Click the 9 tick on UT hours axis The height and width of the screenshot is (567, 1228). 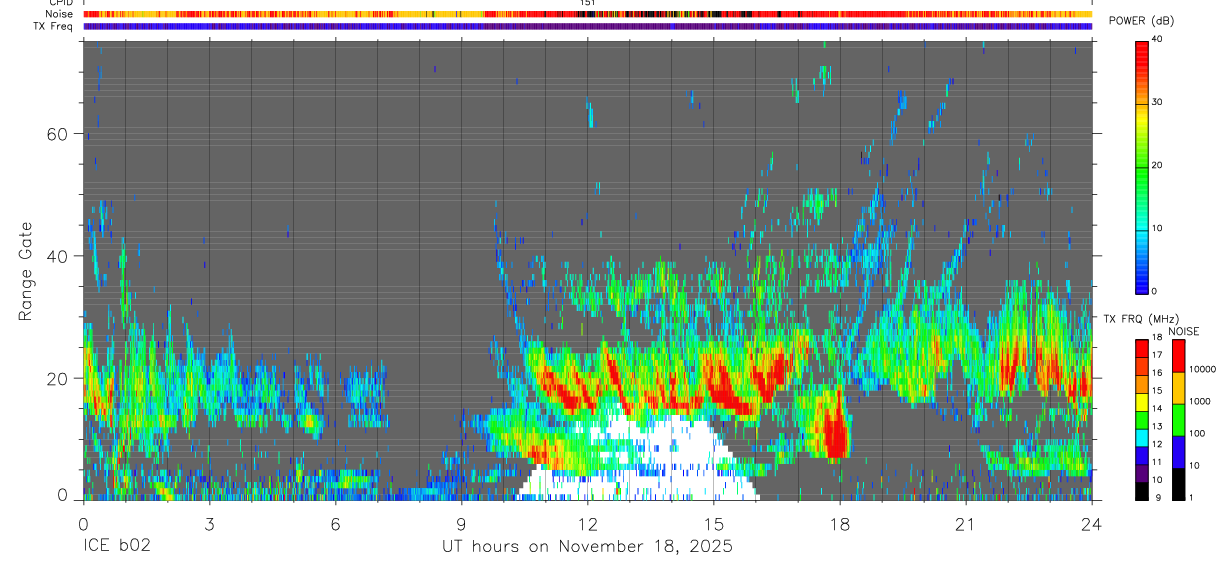pos(461,523)
